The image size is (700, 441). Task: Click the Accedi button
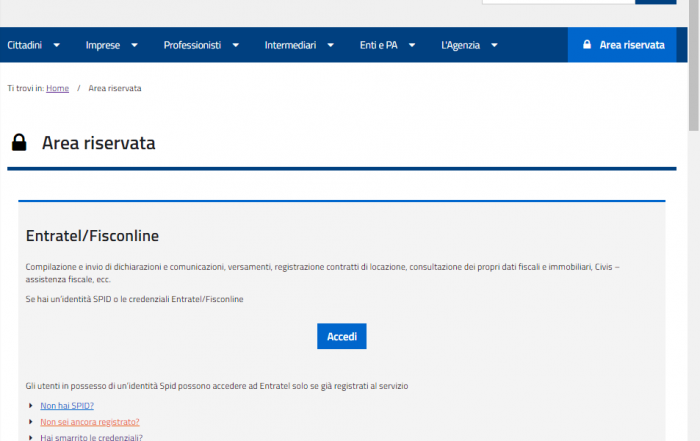click(342, 336)
